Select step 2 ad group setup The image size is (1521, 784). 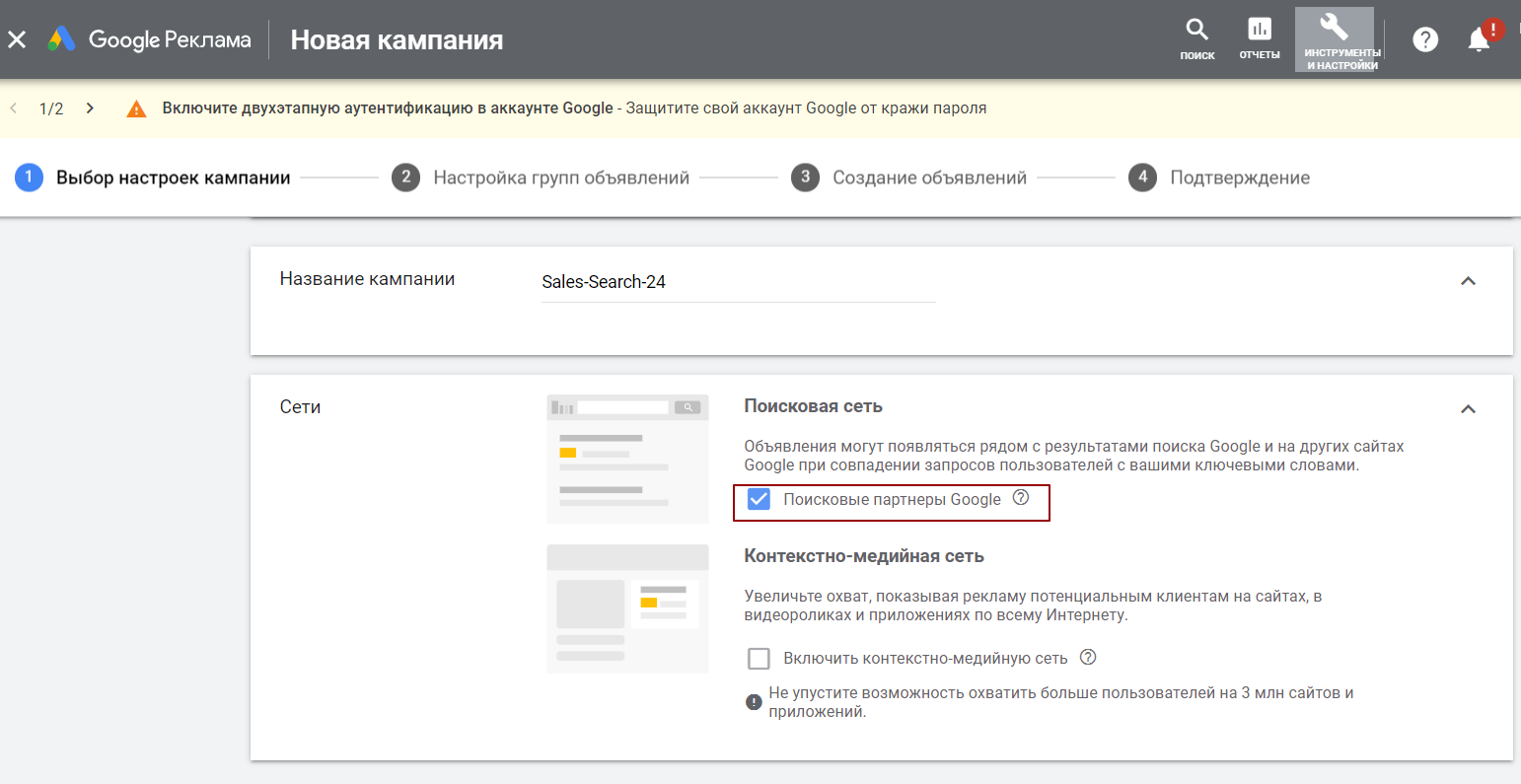click(541, 178)
